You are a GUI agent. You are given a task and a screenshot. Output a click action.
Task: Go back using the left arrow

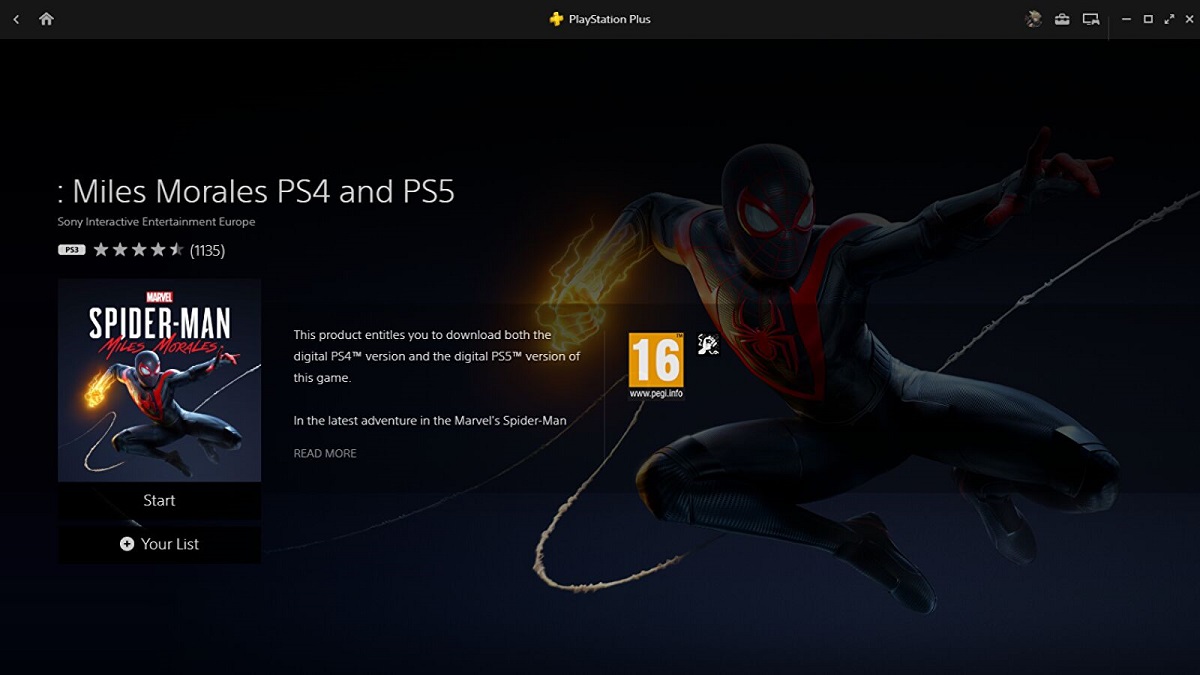(16, 19)
